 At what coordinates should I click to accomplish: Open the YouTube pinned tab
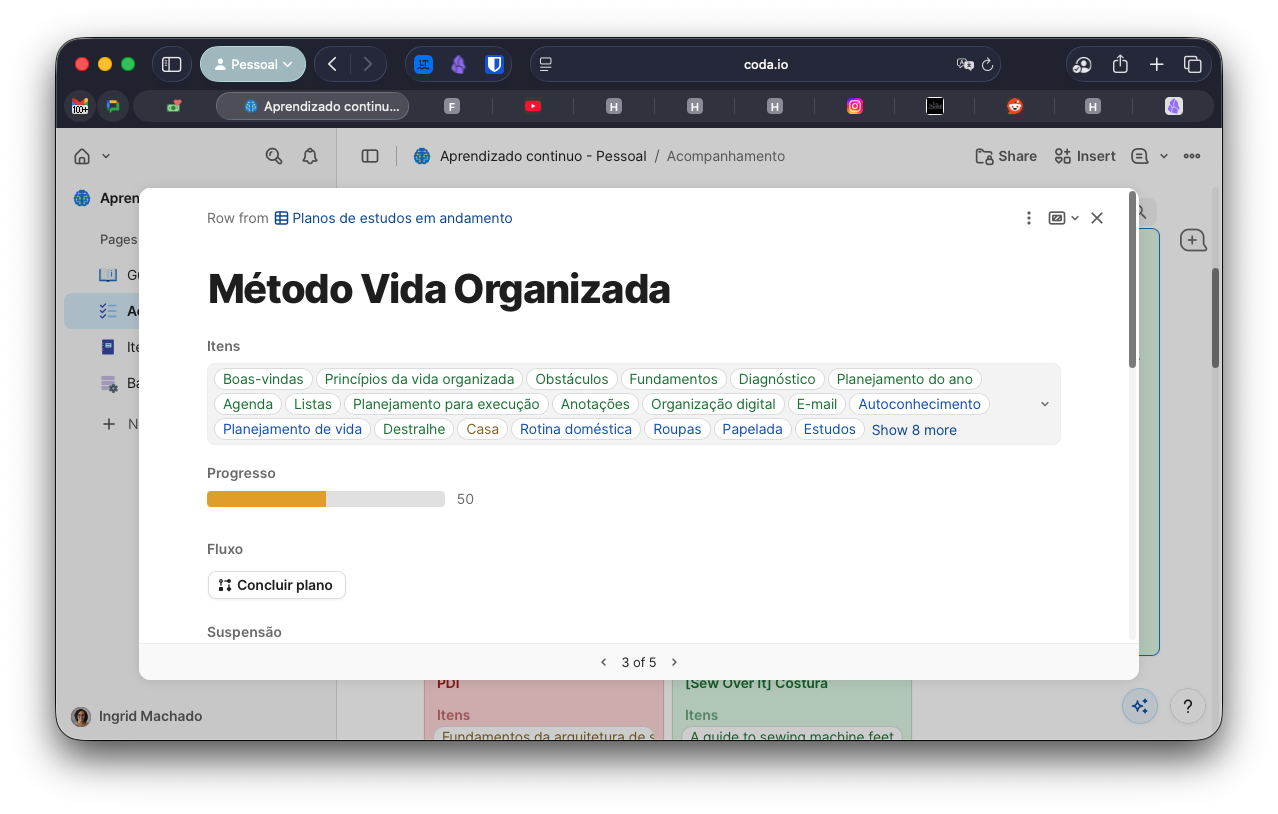[533, 106]
